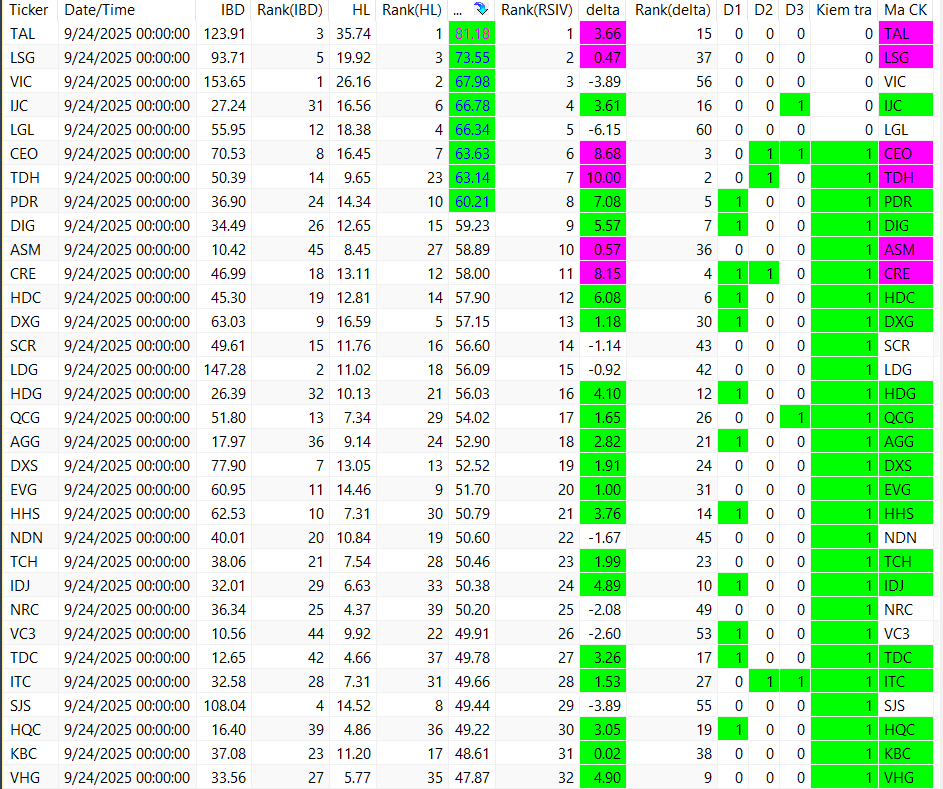The image size is (943, 789).
Task: Click the green IJC cell in Ma CK column
Action: tap(906, 106)
